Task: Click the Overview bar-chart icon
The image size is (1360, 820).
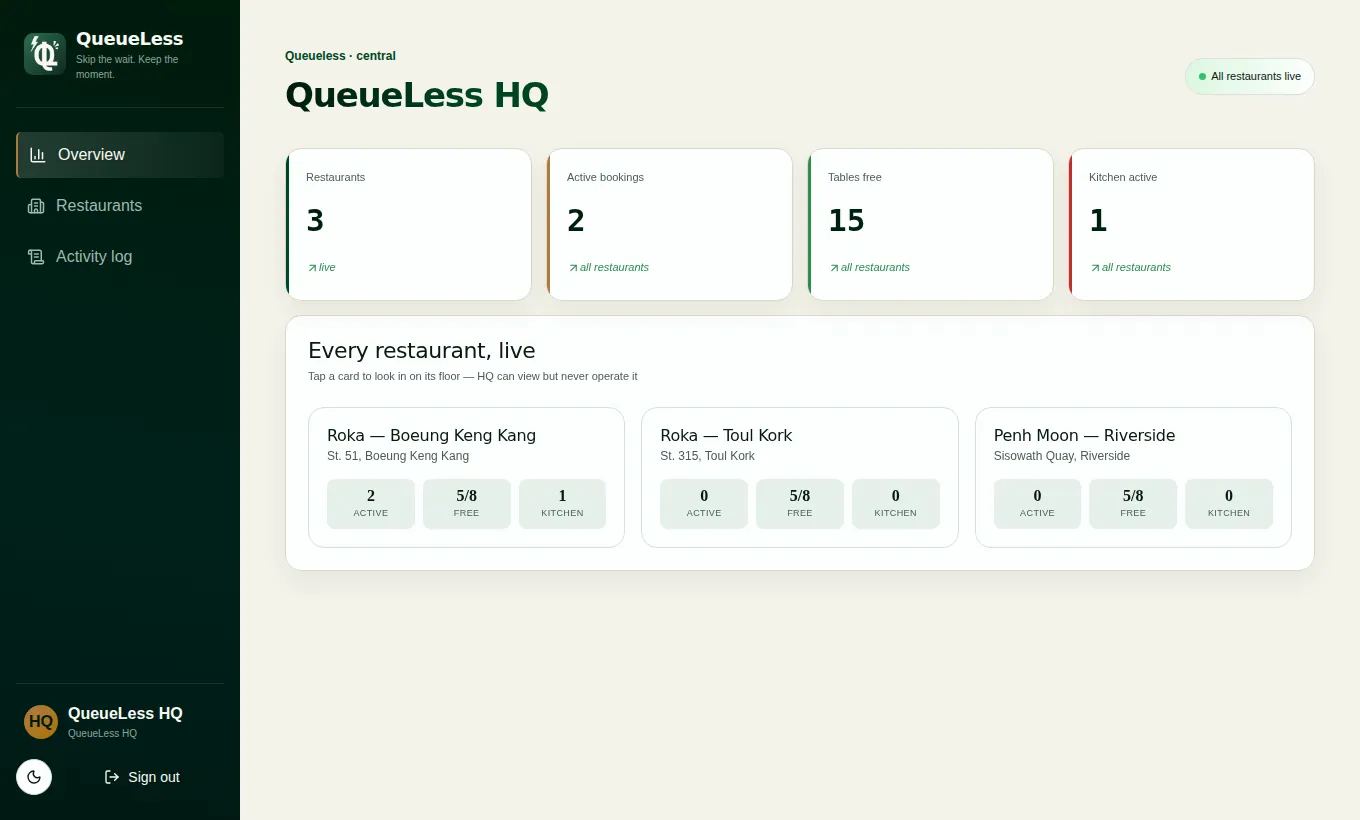Action: (38, 155)
